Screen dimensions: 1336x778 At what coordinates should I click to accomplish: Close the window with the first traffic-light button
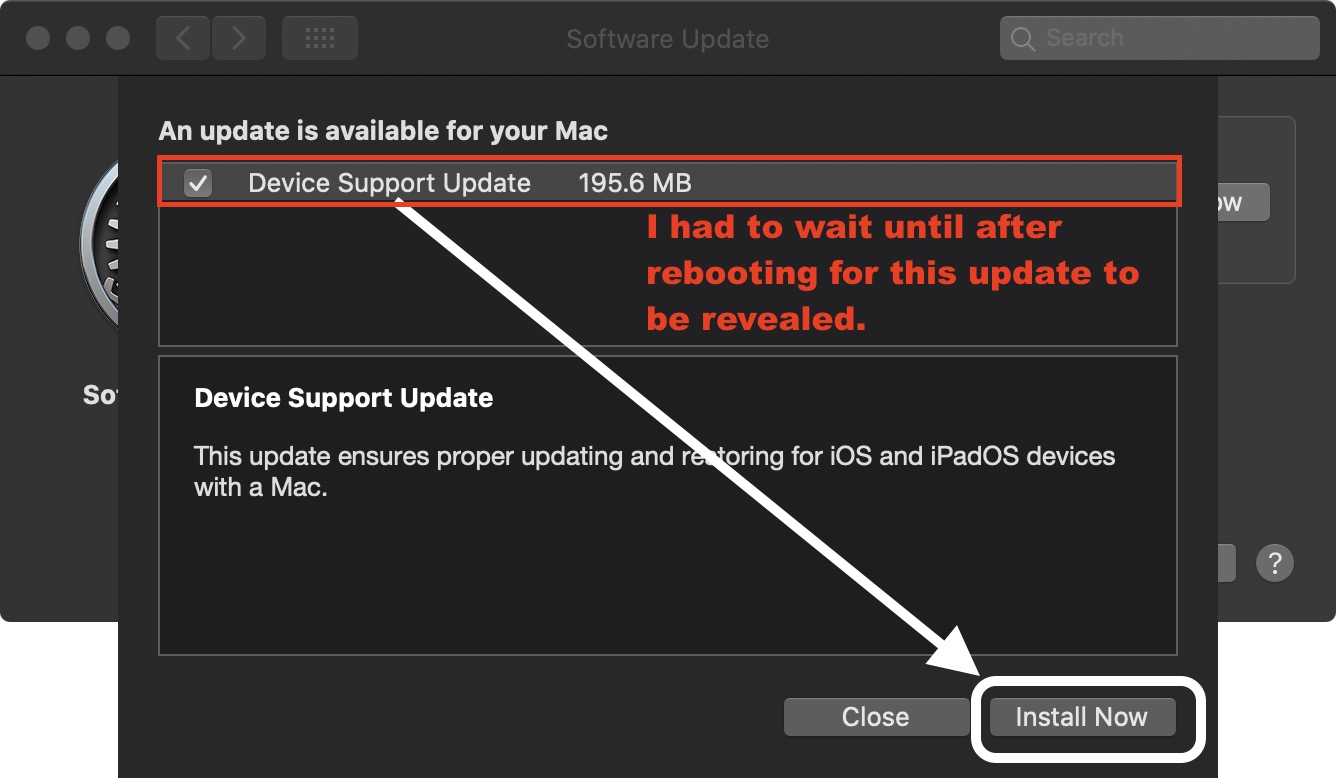click(38, 38)
